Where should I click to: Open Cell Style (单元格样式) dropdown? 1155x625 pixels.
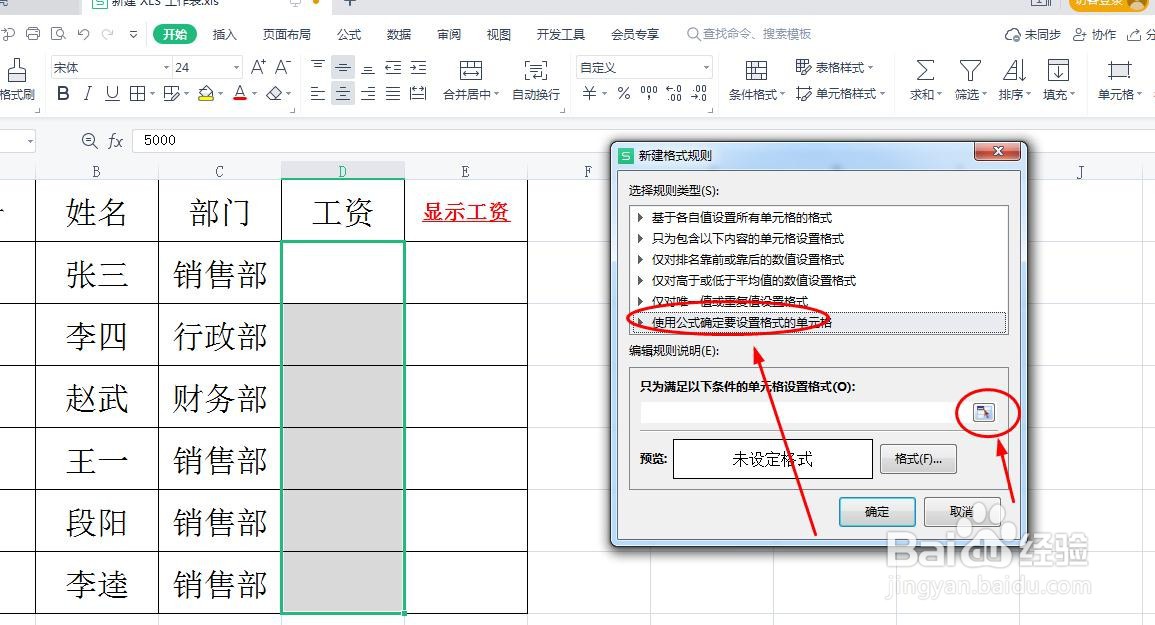tap(840, 94)
